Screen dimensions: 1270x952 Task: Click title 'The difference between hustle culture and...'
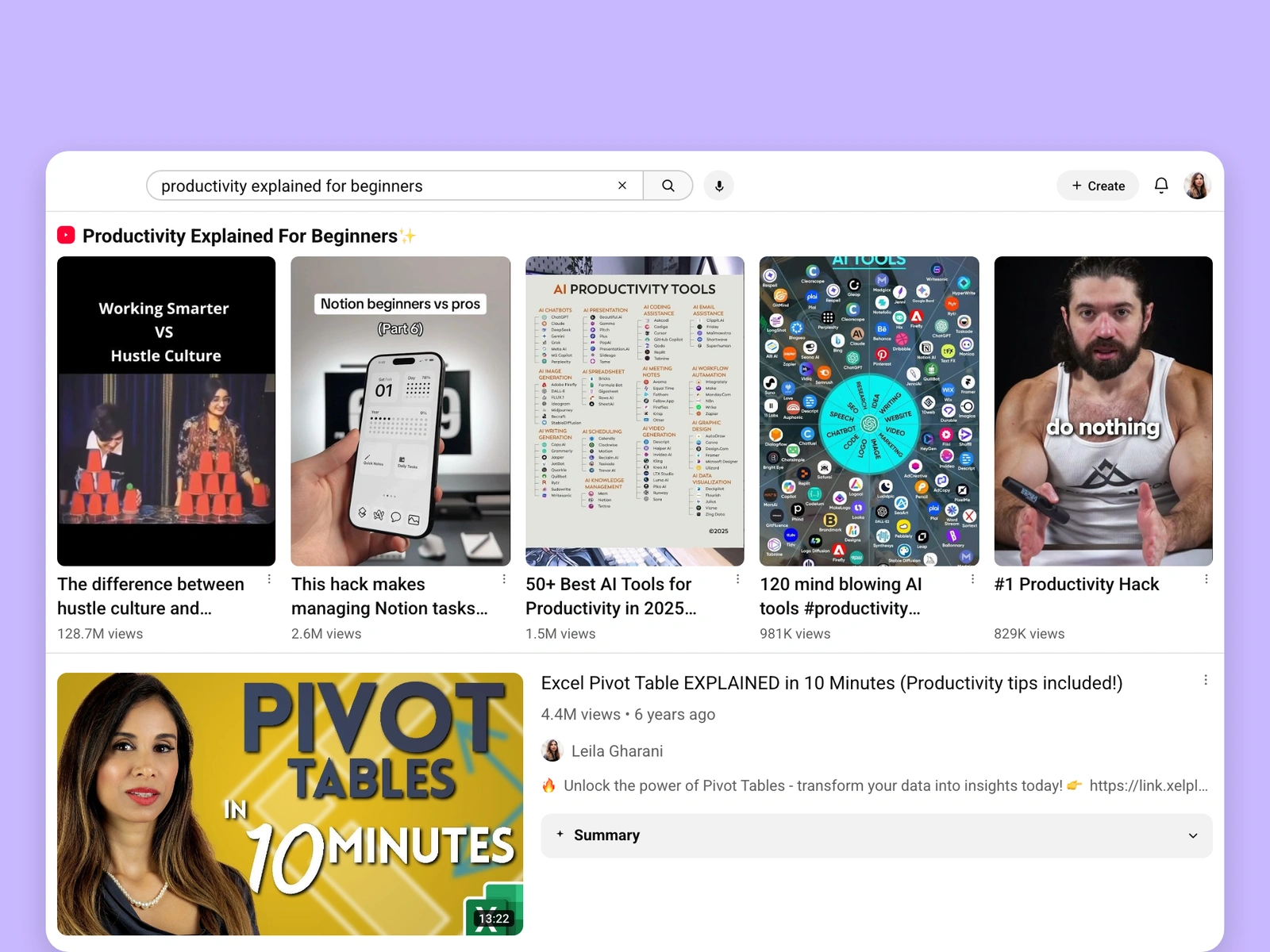tap(151, 596)
